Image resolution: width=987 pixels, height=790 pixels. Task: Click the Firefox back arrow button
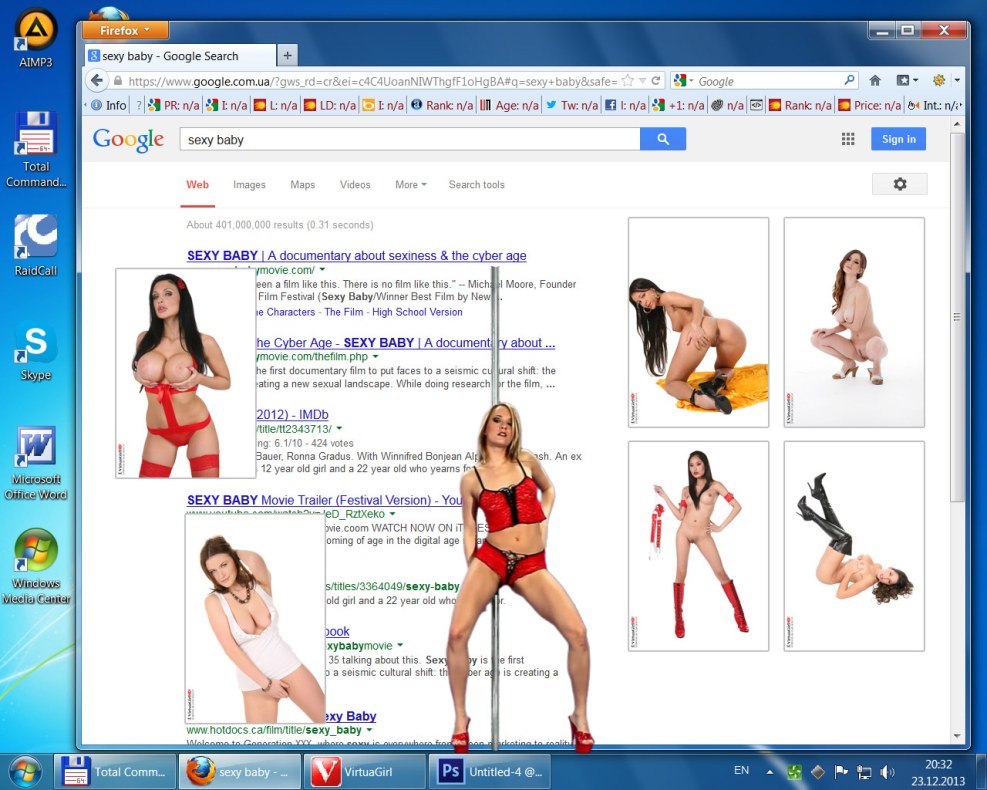pos(97,81)
